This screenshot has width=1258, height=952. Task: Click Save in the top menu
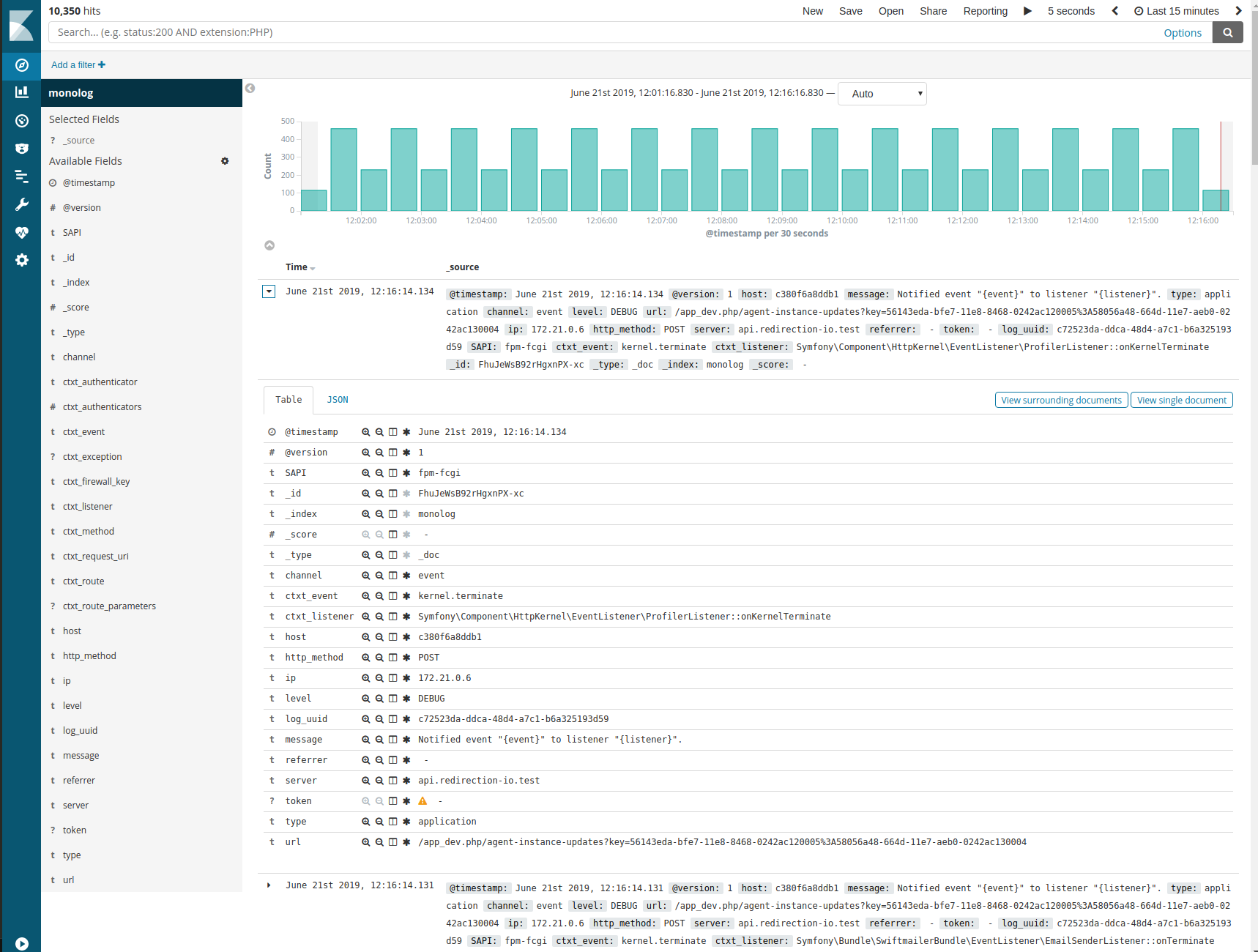tap(851, 11)
